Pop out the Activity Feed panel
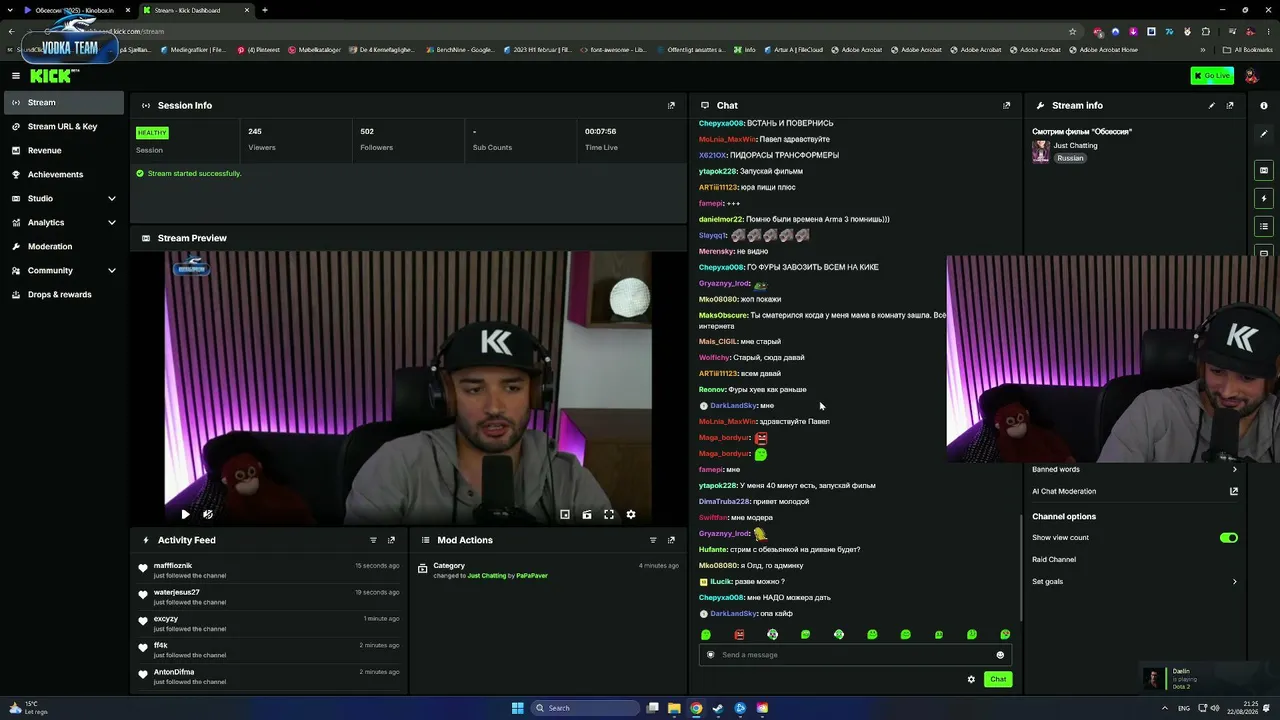Screen dimensions: 1280x720 391,540
